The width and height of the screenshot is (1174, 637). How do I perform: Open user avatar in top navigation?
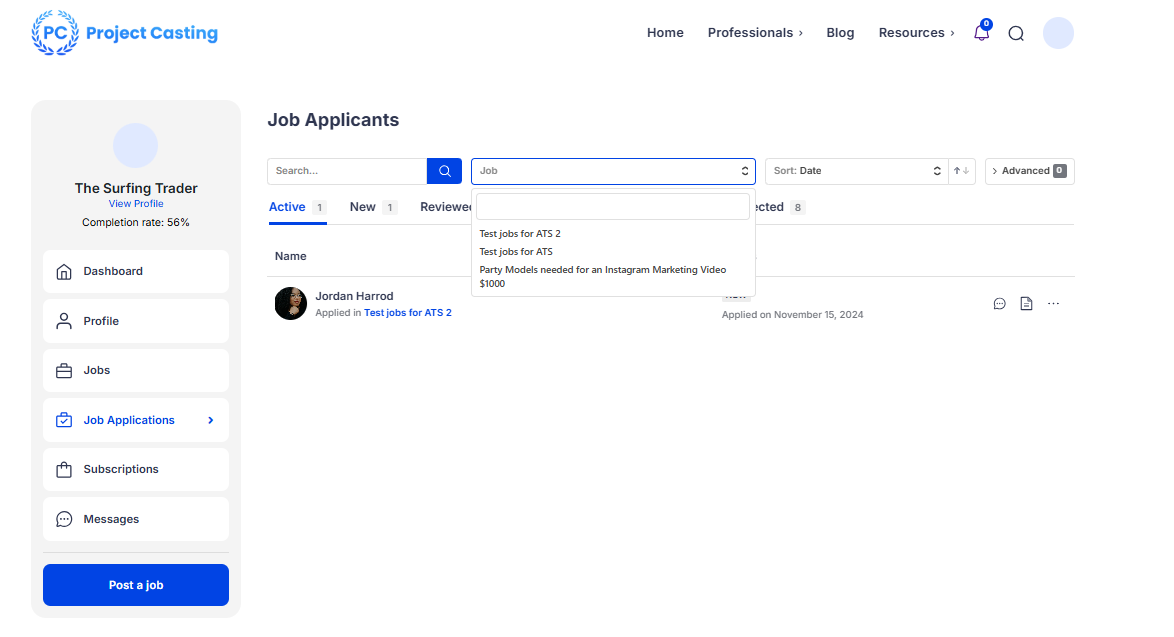coord(1058,33)
